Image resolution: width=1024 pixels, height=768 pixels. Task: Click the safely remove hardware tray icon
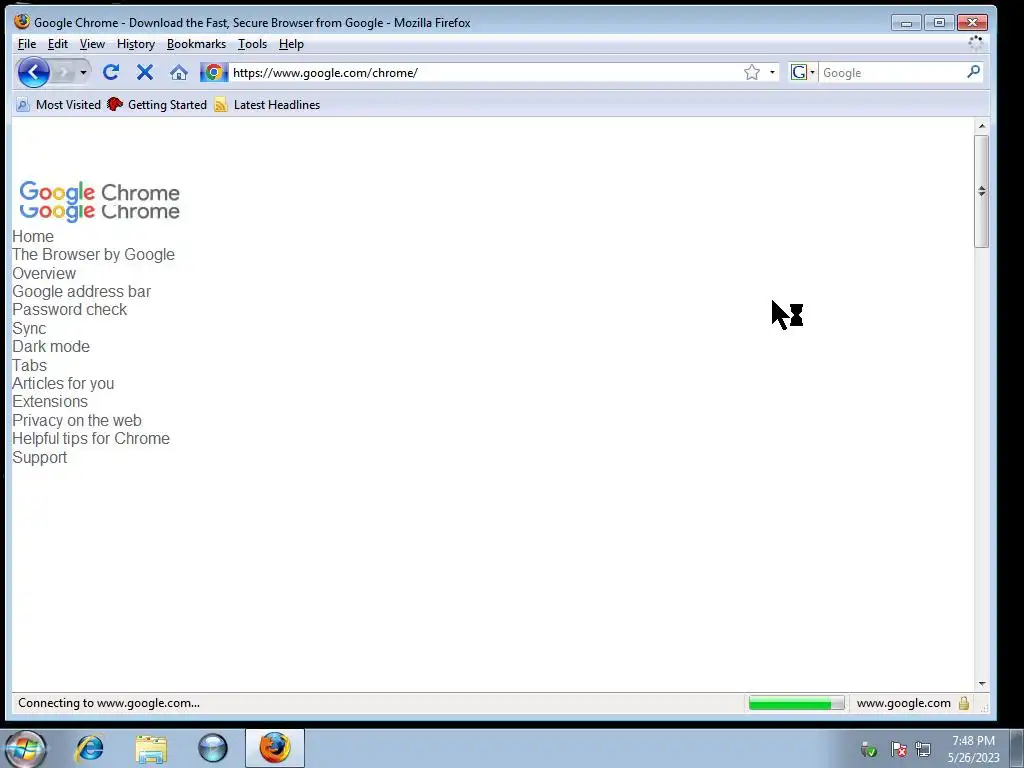click(x=869, y=750)
